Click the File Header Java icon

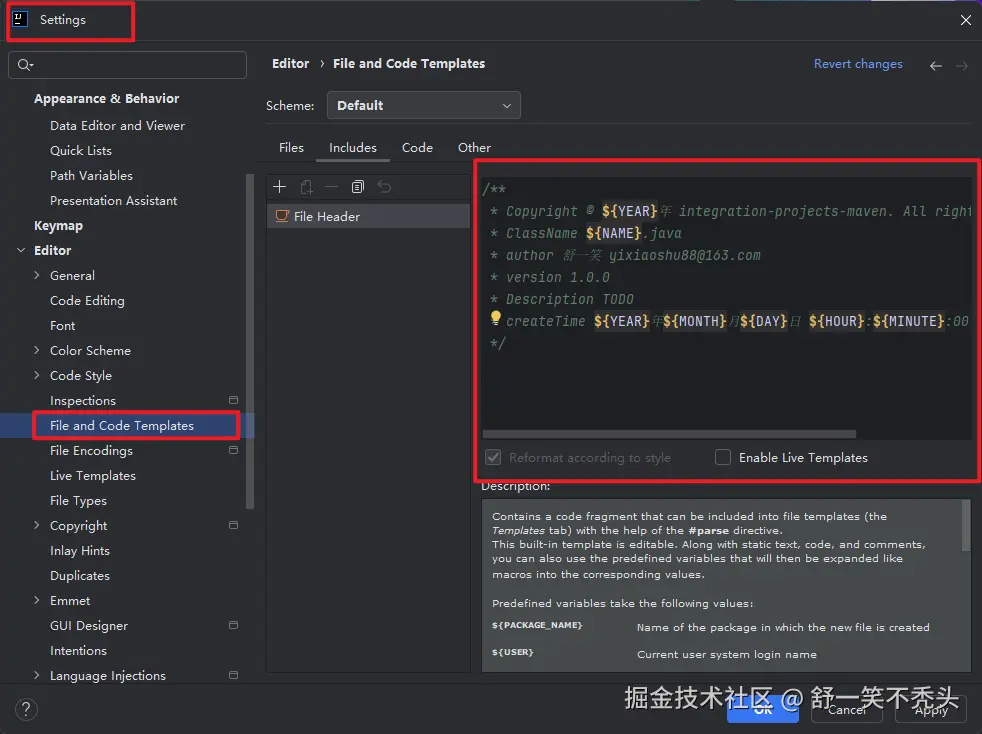click(x=282, y=216)
